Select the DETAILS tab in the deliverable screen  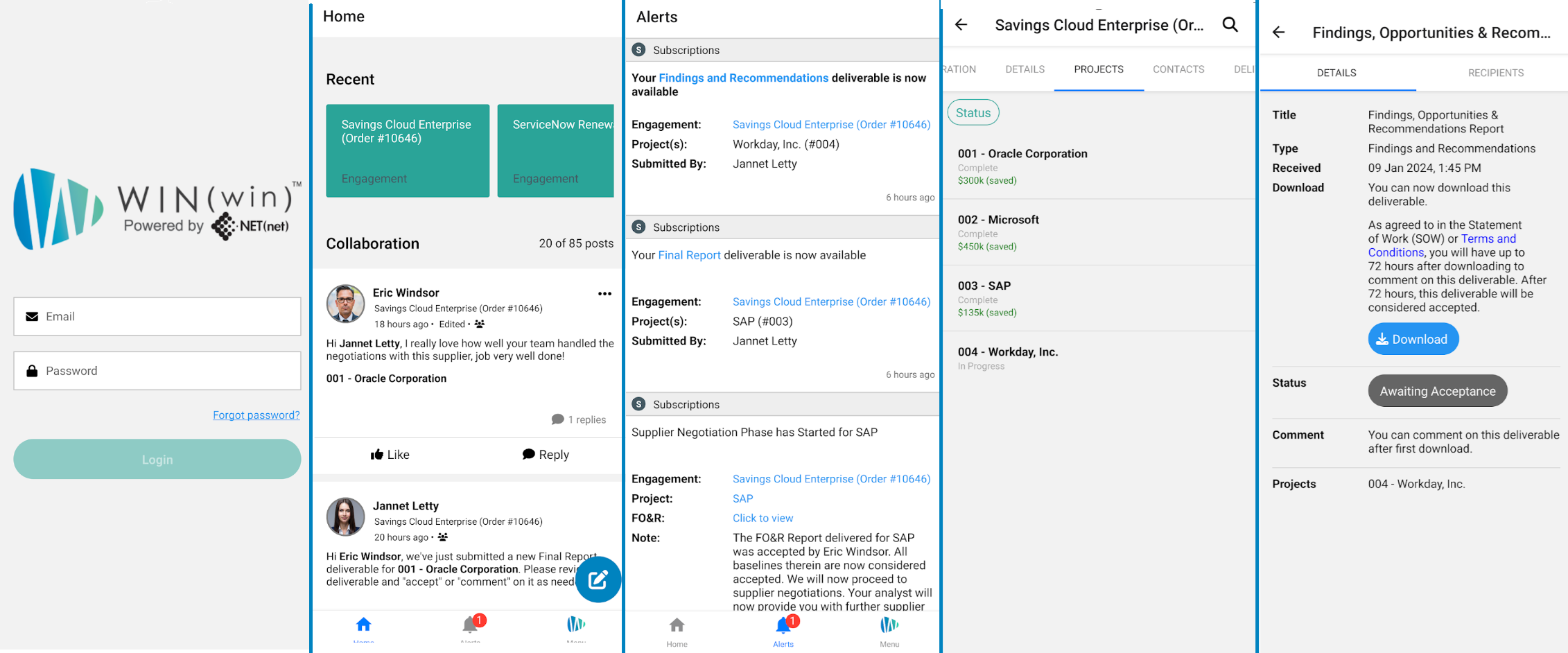click(x=1337, y=73)
